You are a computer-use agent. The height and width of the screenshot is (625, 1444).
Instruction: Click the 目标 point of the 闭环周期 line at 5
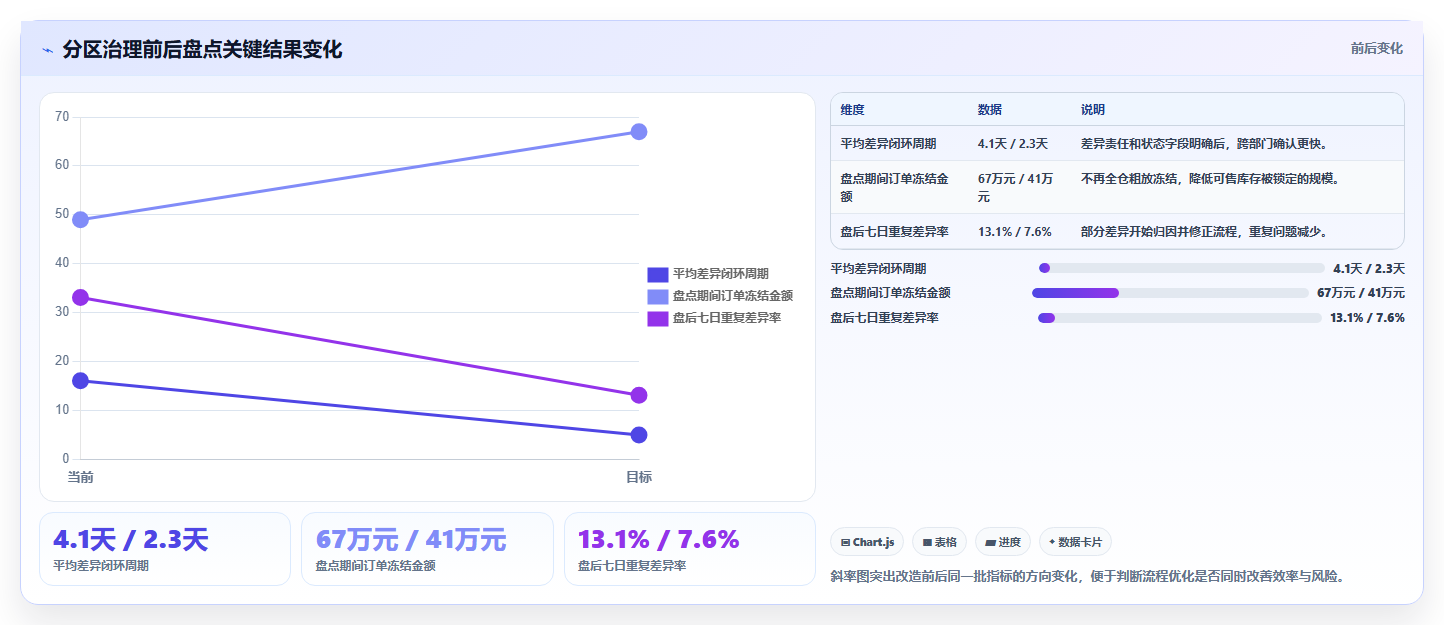[x=639, y=434]
